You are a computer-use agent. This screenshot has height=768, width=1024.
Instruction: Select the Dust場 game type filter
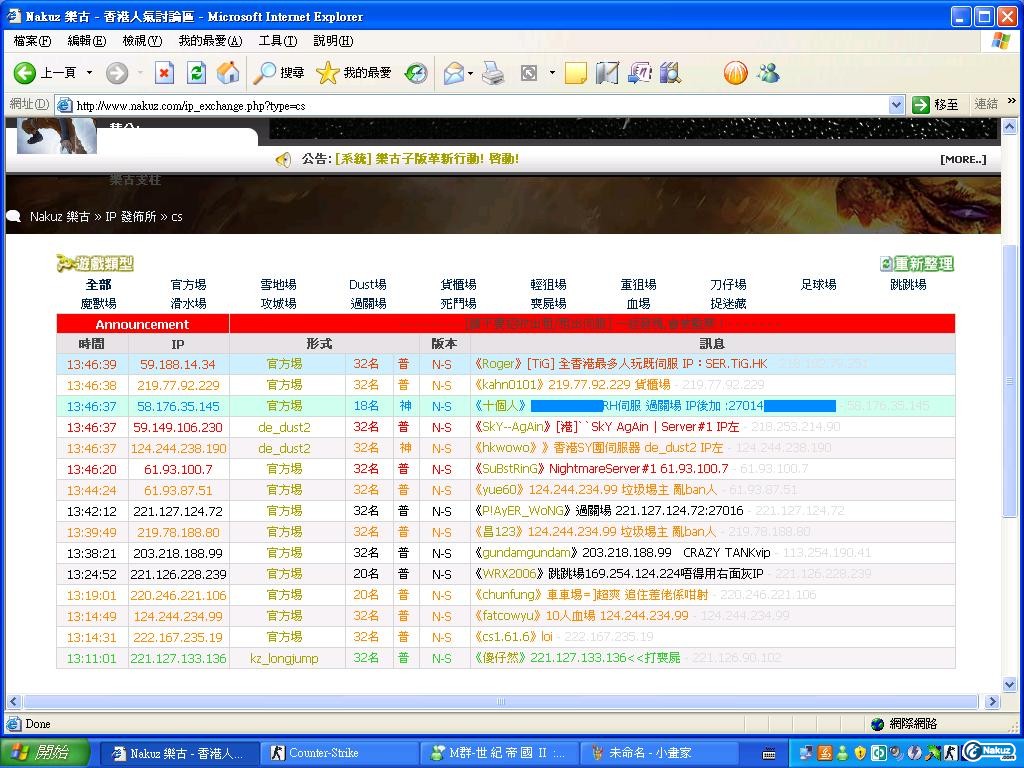click(x=368, y=285)
